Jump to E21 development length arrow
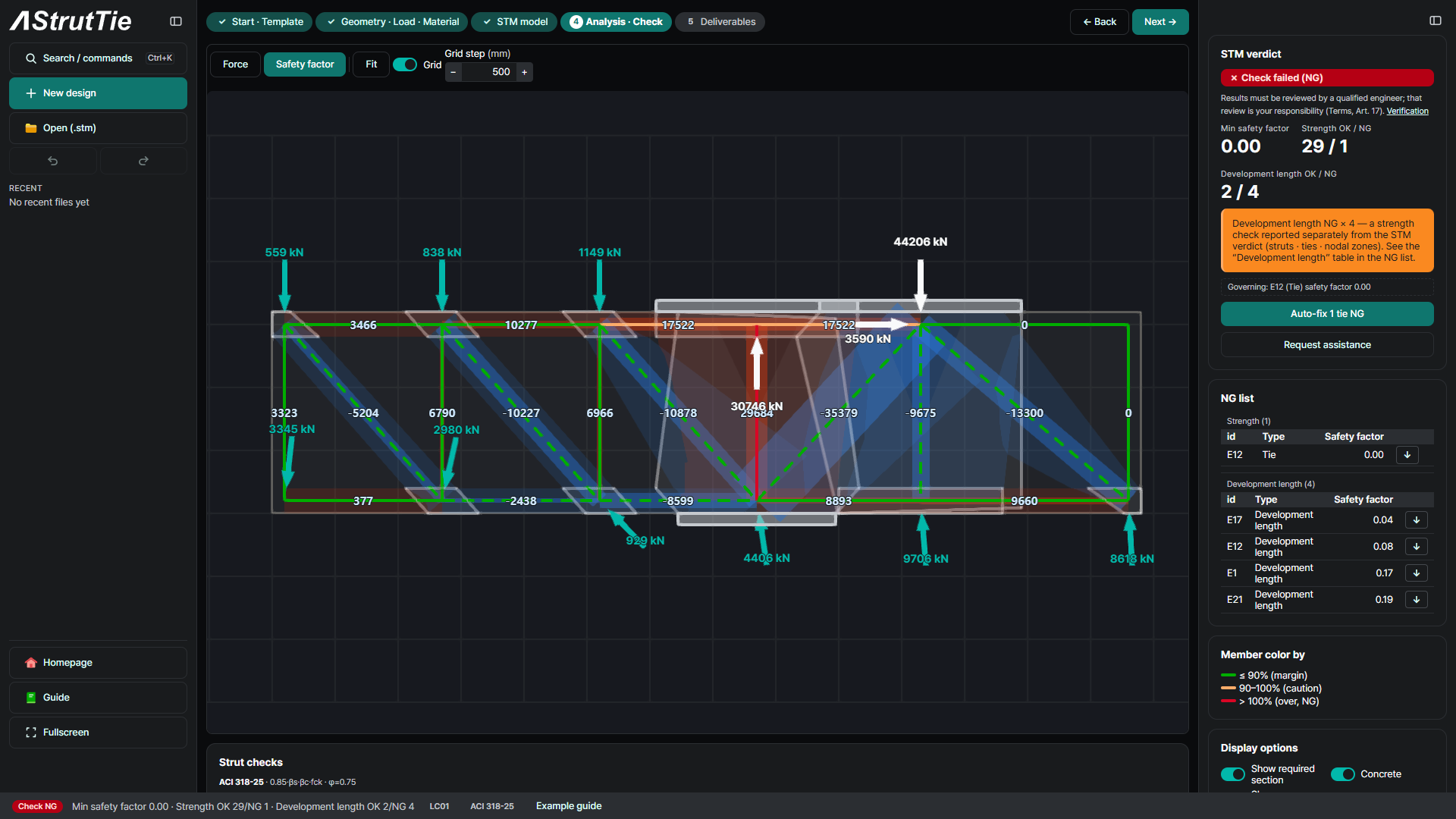Viewport: 1456px width, 819px height. pos(1417,600)
